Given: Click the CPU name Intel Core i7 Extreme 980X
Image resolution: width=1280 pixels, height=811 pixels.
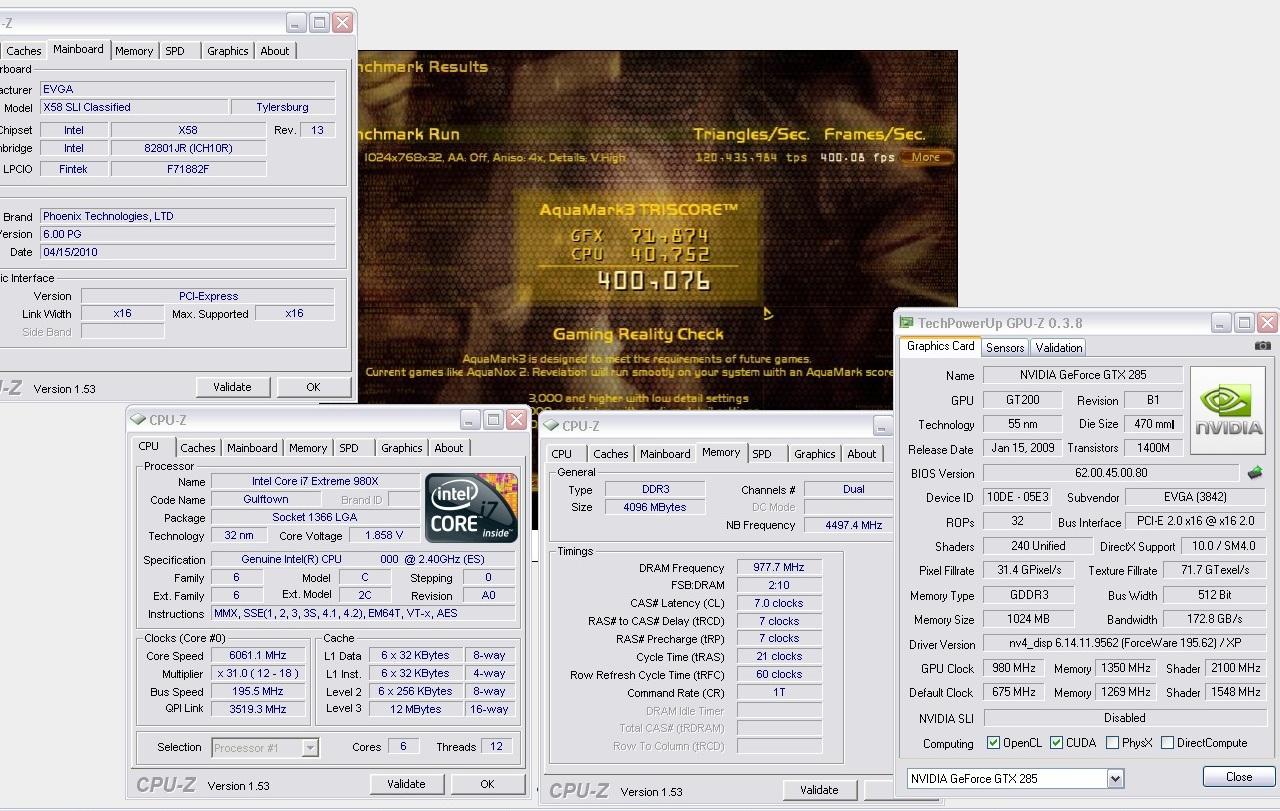Looking at the screenshot, I should pos(315,481).
